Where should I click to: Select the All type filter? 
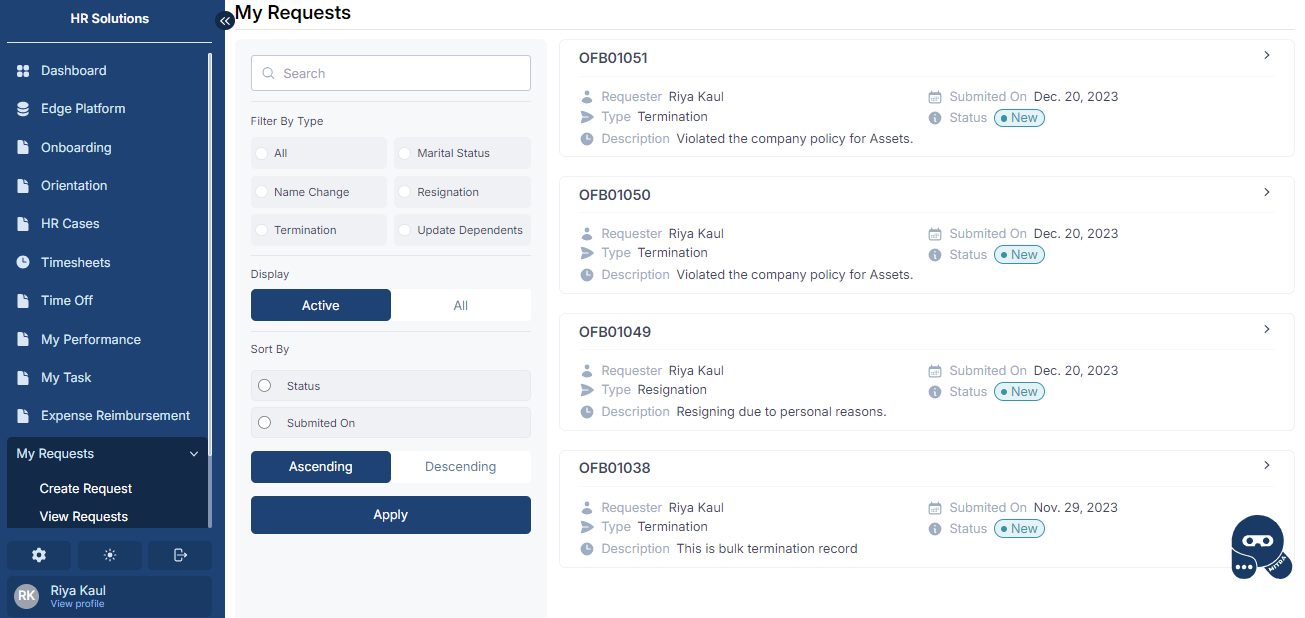[318, 153]
